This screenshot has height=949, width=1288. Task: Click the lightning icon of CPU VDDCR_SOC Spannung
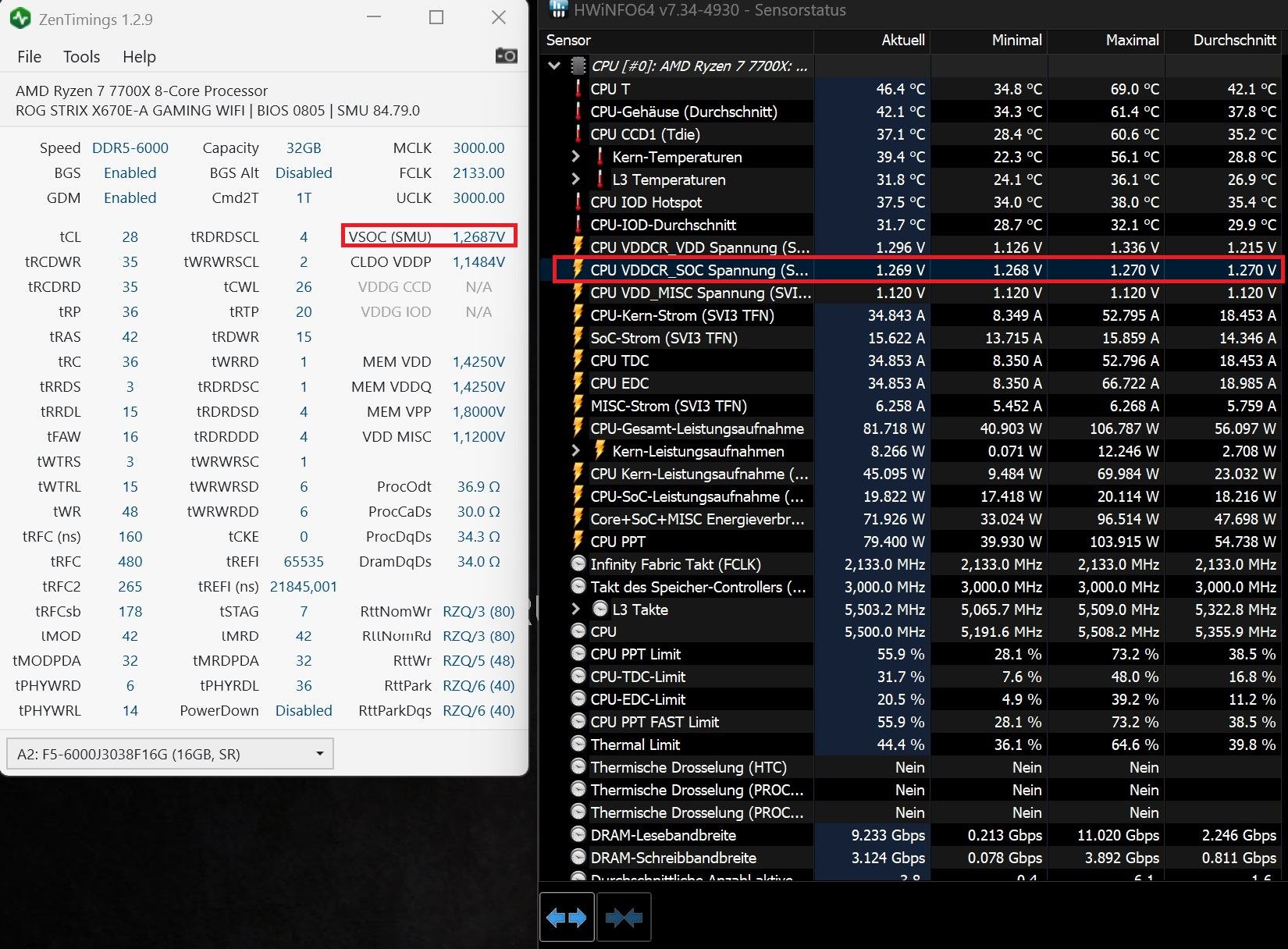(578, 270)
